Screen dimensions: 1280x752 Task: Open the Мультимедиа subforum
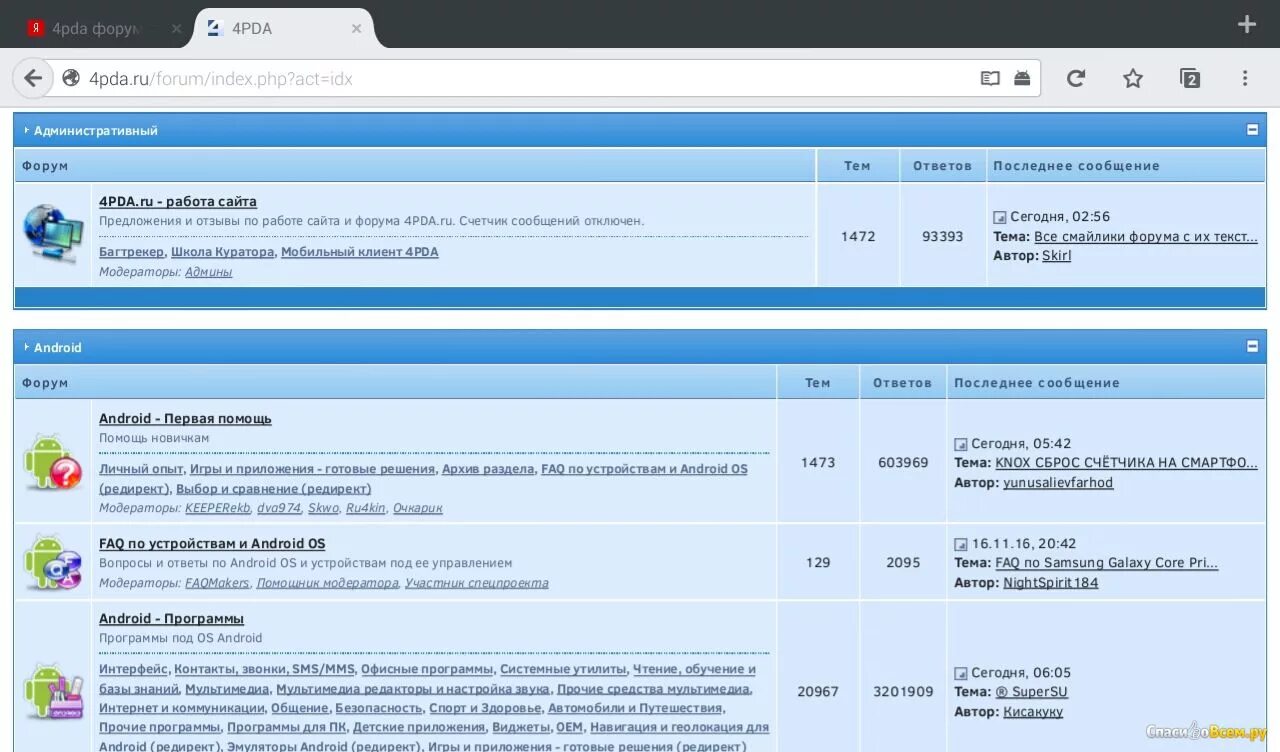coord(227,689)
